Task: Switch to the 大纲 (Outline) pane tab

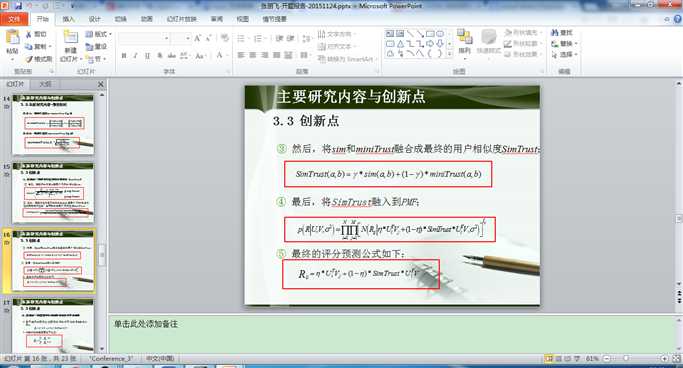Action: coord(45,84)
